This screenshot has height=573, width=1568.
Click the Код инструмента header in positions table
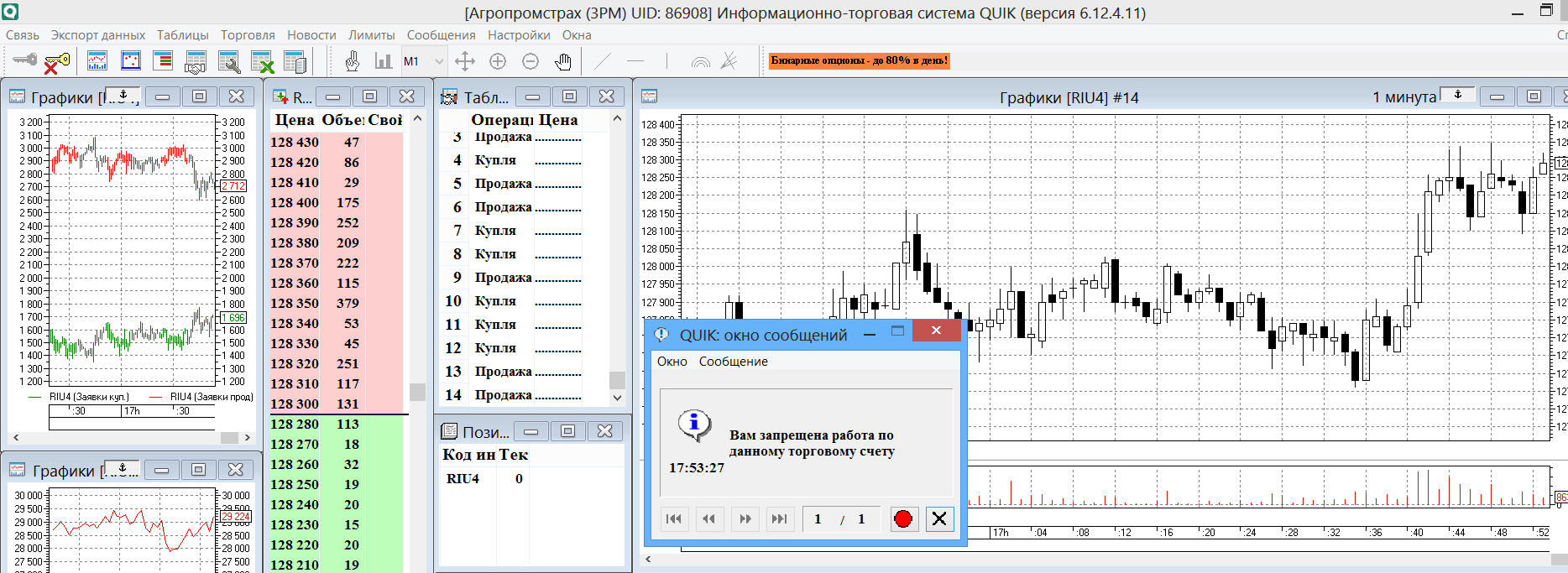pyautogui.click(x=468, y=455)
